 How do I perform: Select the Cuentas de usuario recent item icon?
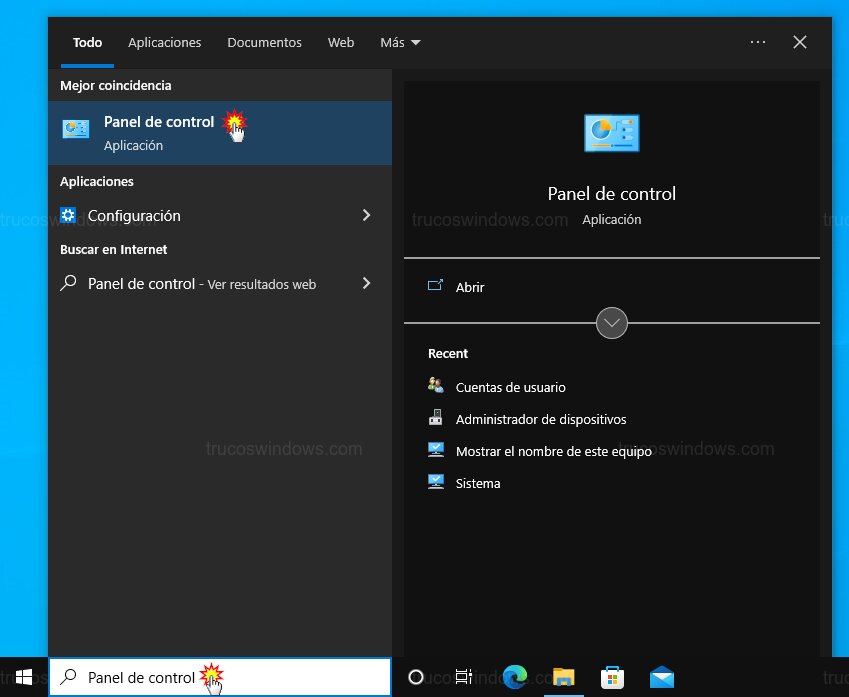click(x=435, y=386)
